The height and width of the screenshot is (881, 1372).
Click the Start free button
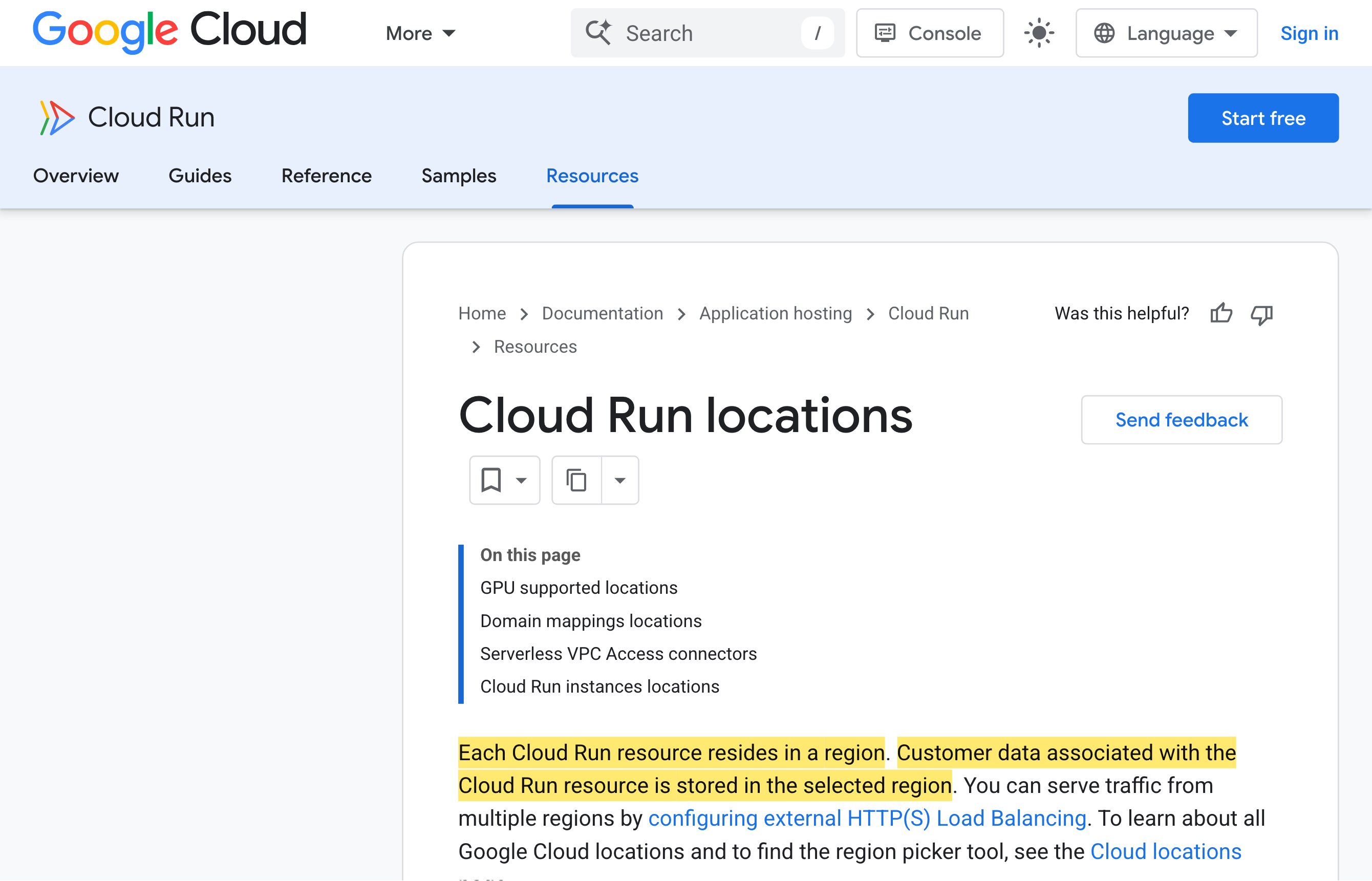[x=1263, y=118]
